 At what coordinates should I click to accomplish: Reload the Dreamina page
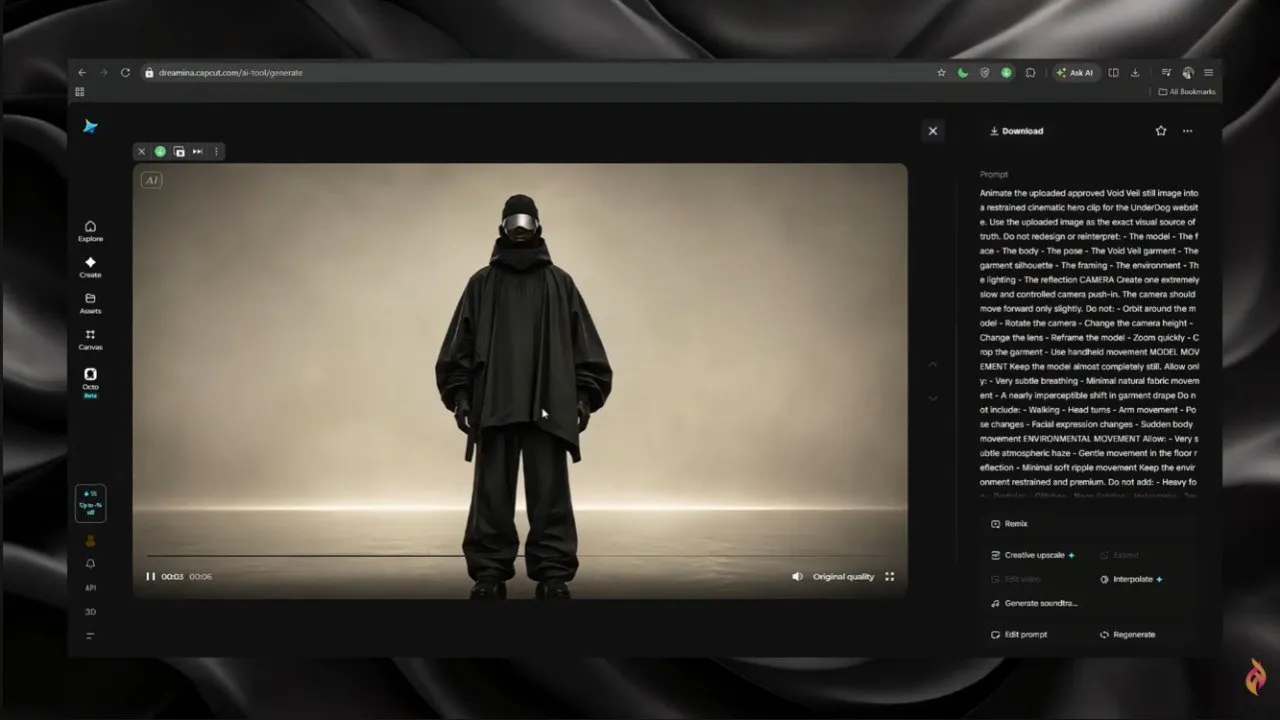(125, 72)
